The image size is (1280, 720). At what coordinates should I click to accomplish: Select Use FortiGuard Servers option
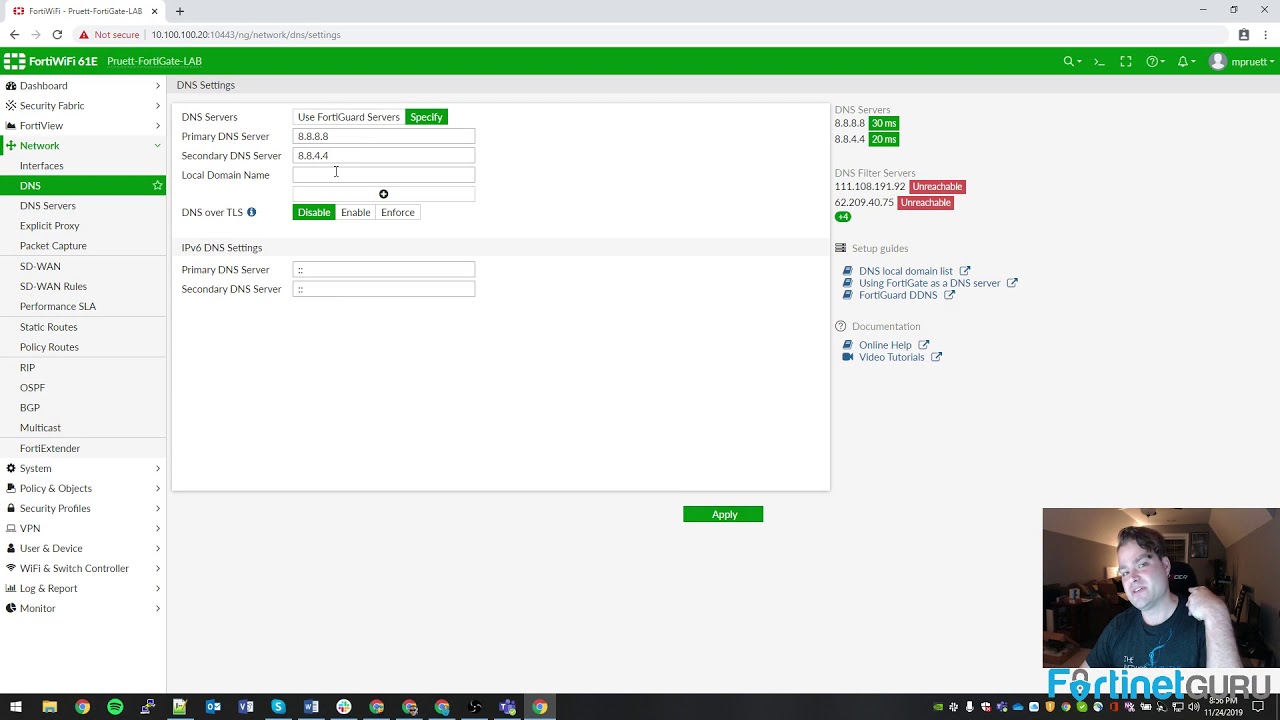coord(349,117)
